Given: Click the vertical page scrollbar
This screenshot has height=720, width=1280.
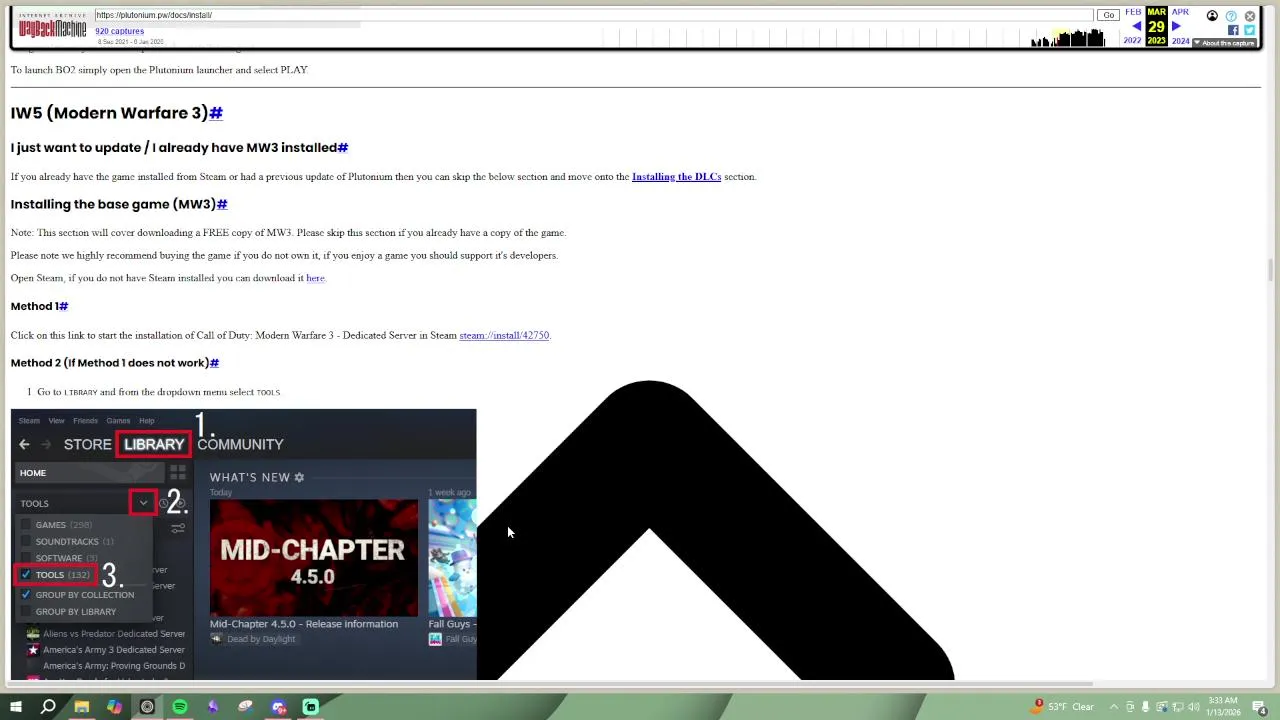Looking at the screenshot, I should (x=1270, y=270).
